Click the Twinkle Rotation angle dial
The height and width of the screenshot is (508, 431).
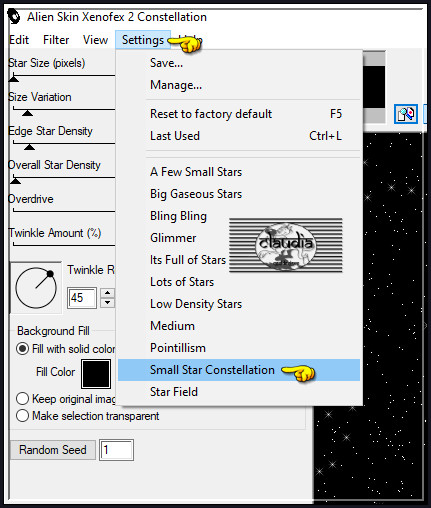click(x=36, y=288)
